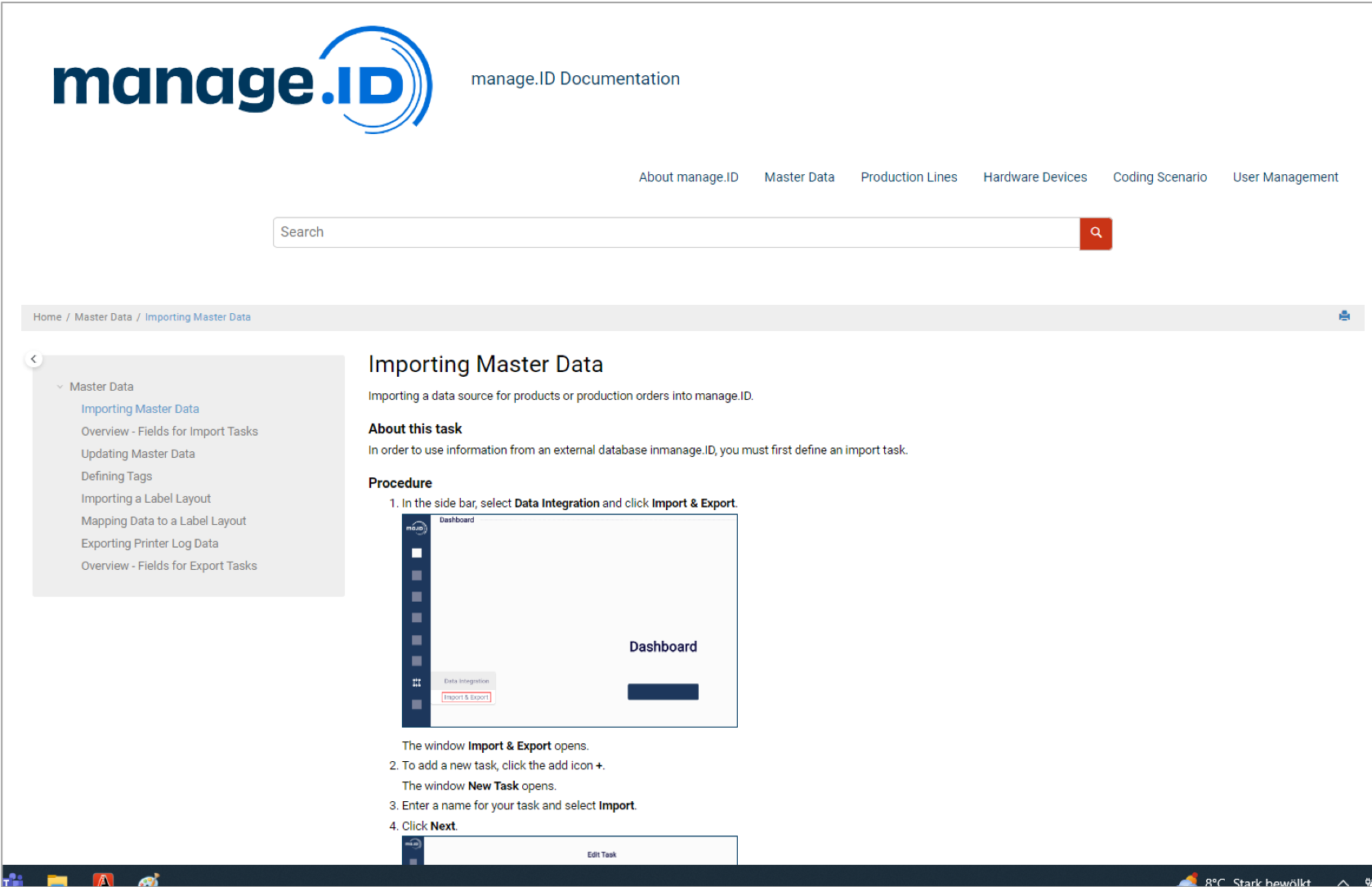
Task: Click the manage.ID logo
Action: tap(241, 79)
